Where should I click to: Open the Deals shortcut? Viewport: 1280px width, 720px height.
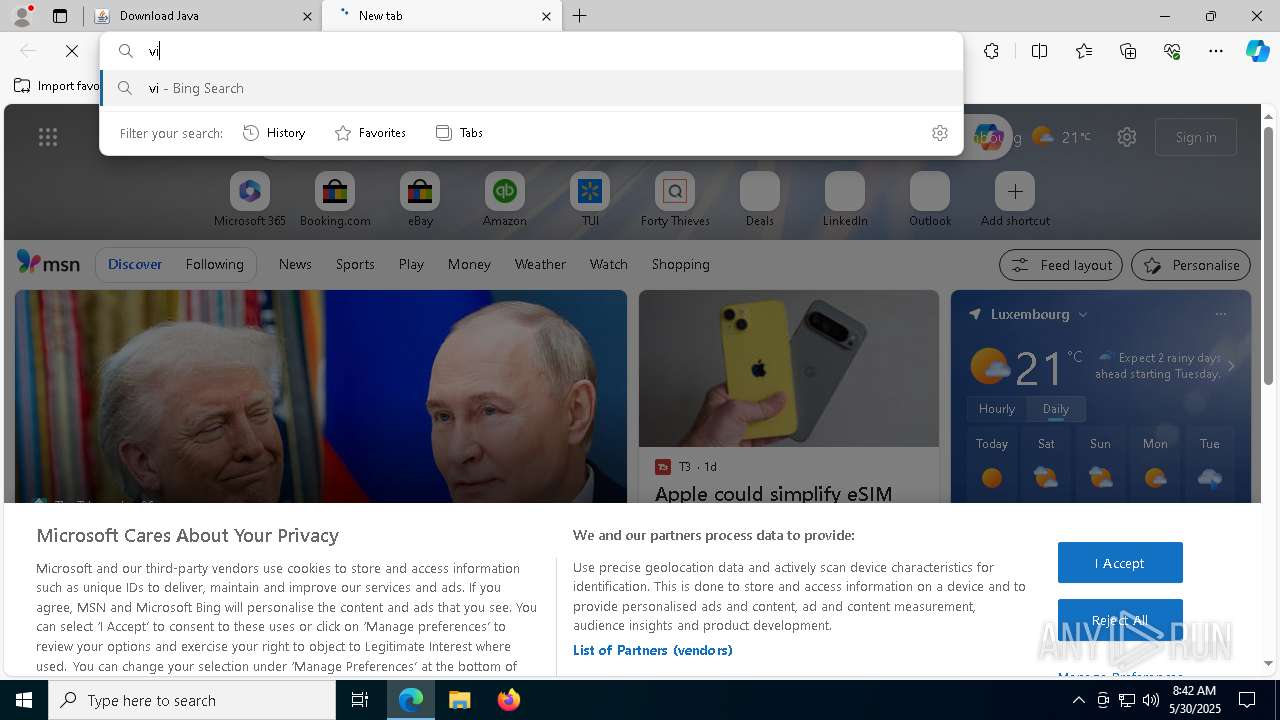[760, 200]
